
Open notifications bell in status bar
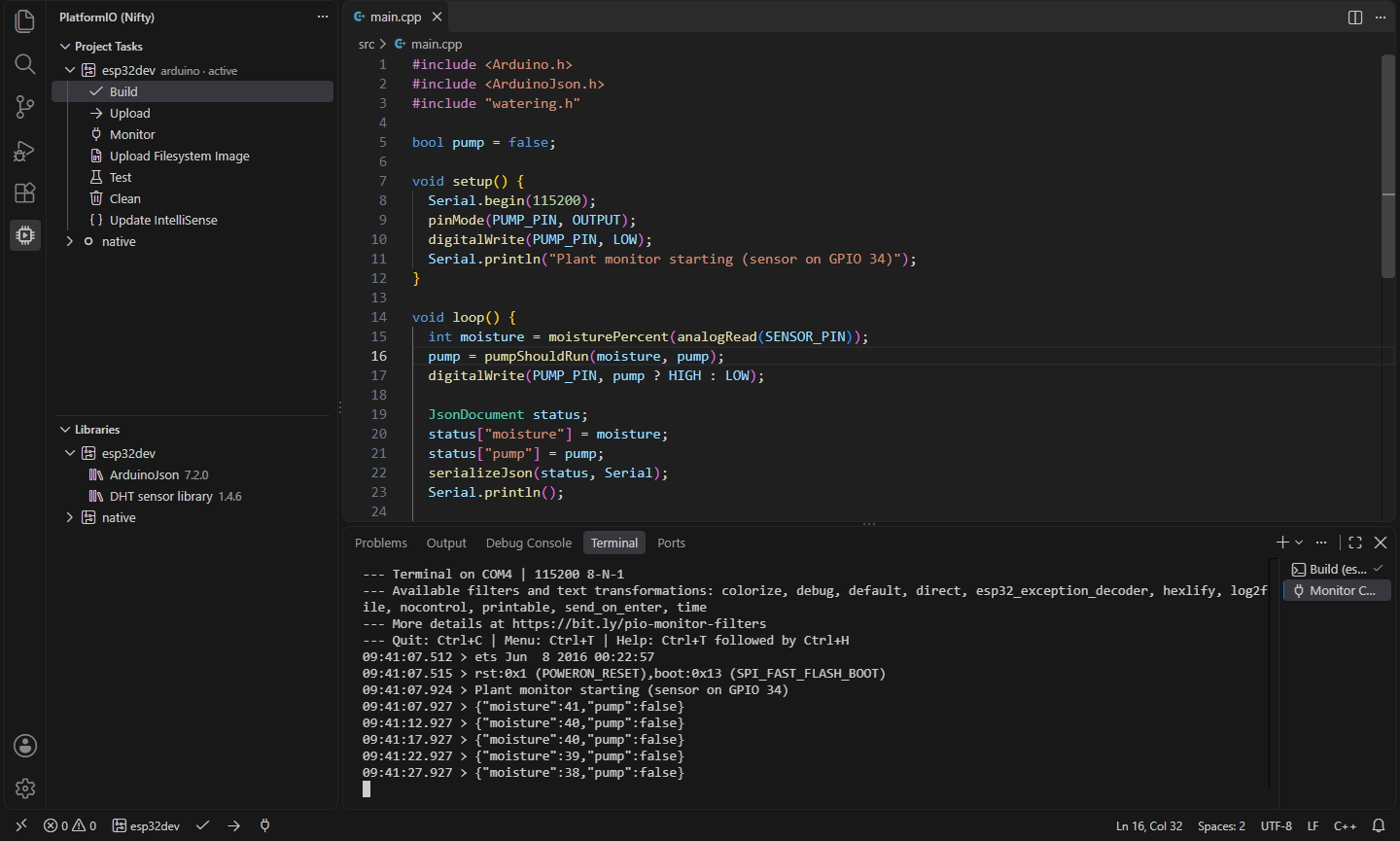tap(1379, 825)
